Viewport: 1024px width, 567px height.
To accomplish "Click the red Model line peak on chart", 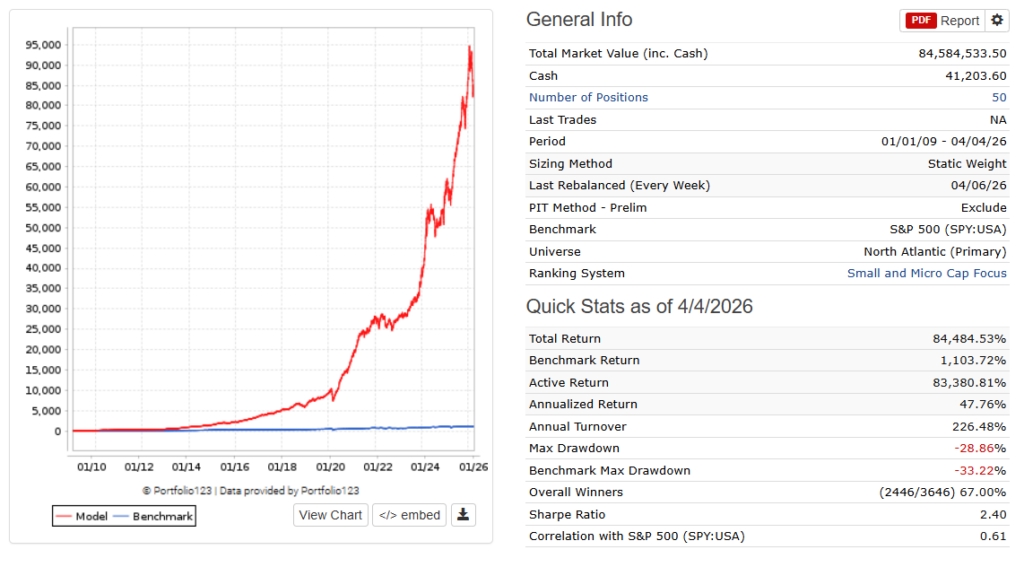I will tap(469, 47).
